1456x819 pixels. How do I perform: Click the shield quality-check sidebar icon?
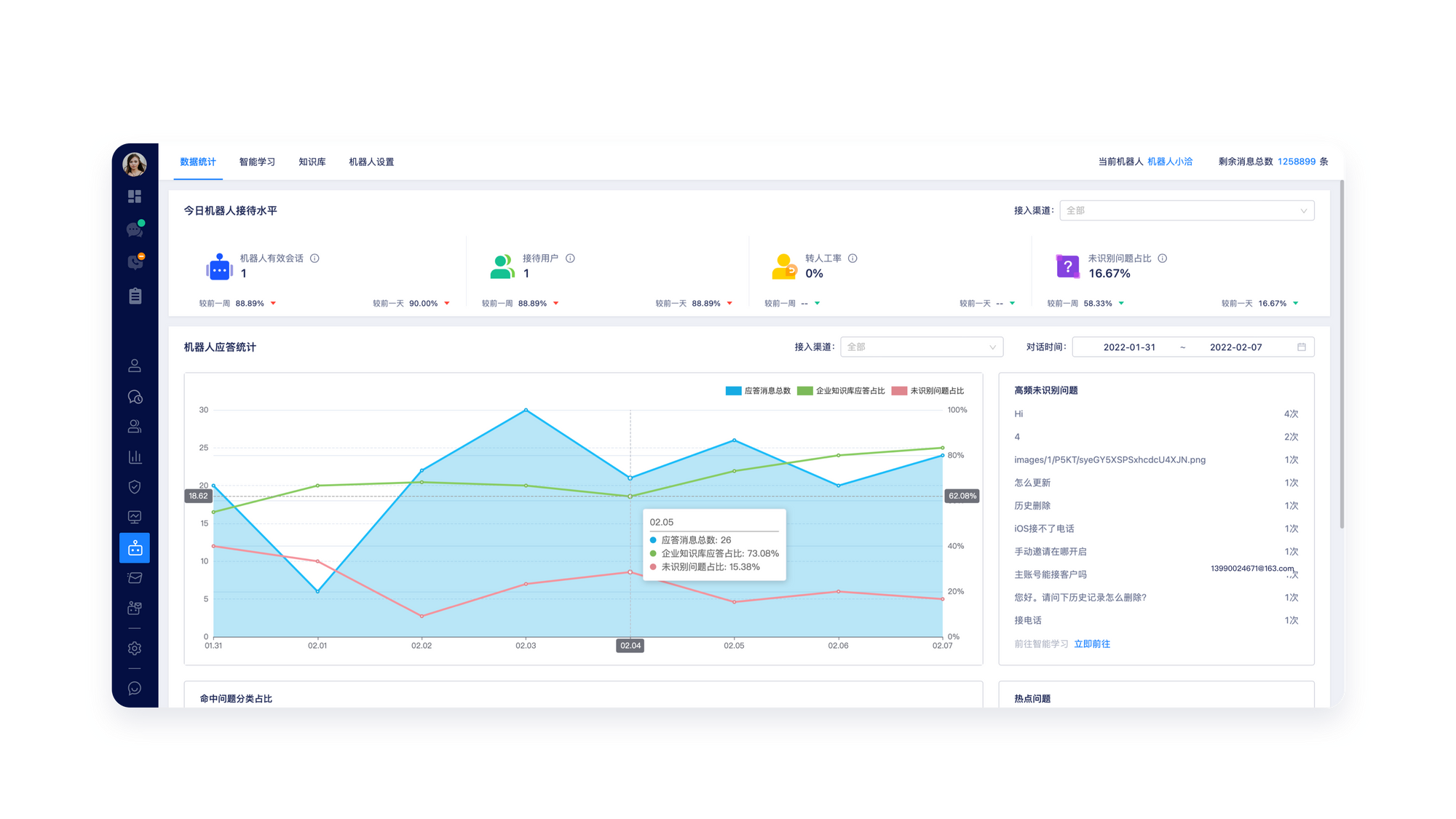click(x=135, y=487)
